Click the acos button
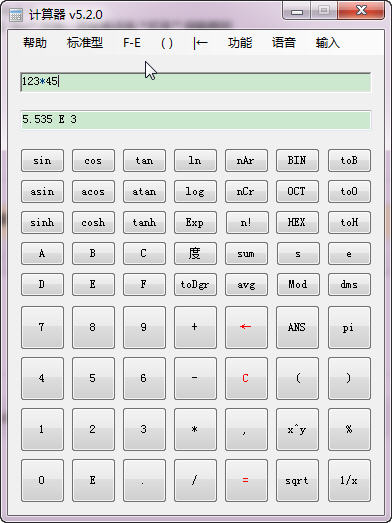This screenshot has height=523, width=392. point(93,191)
